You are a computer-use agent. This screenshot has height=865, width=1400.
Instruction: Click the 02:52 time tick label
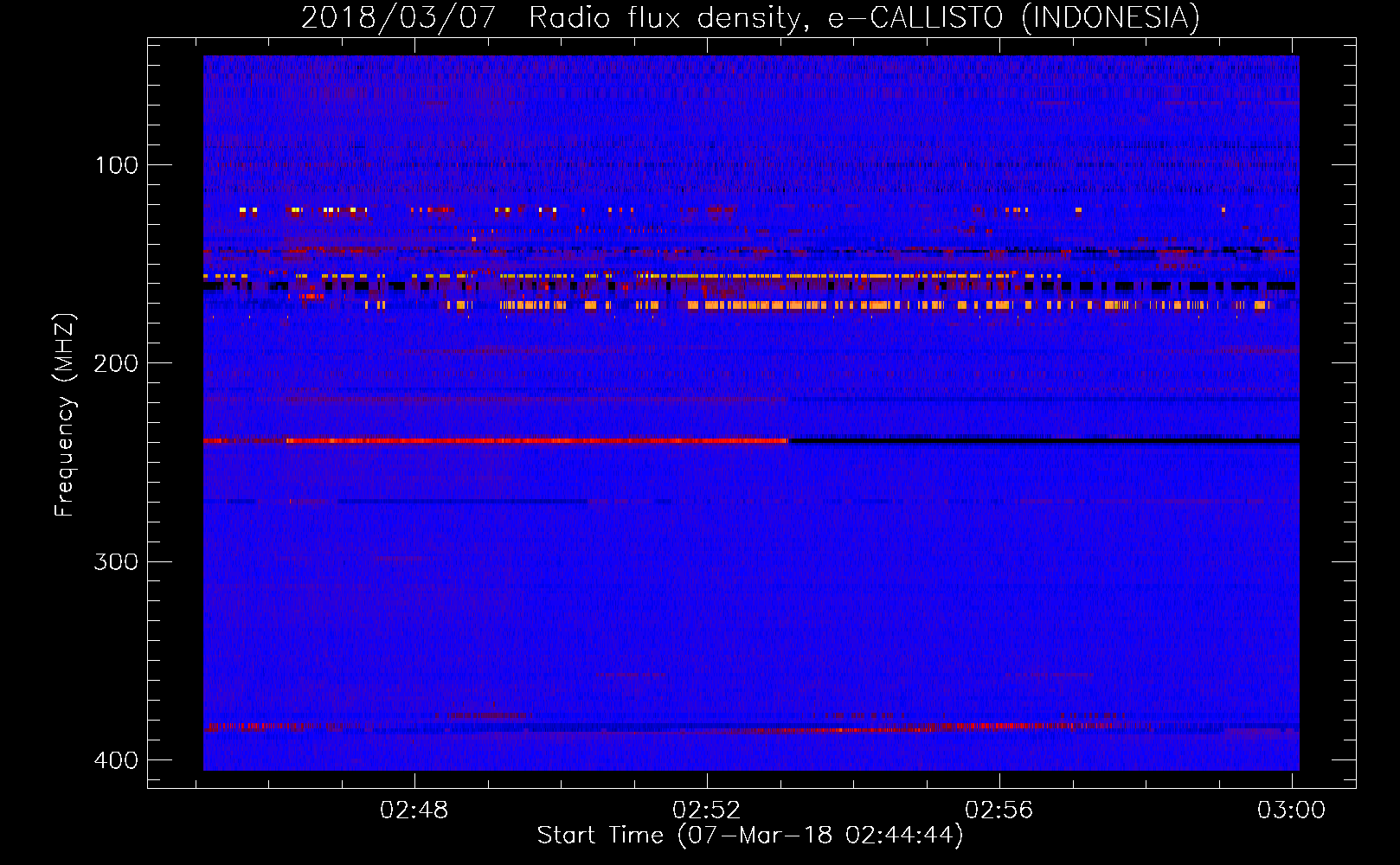(707, 810)
